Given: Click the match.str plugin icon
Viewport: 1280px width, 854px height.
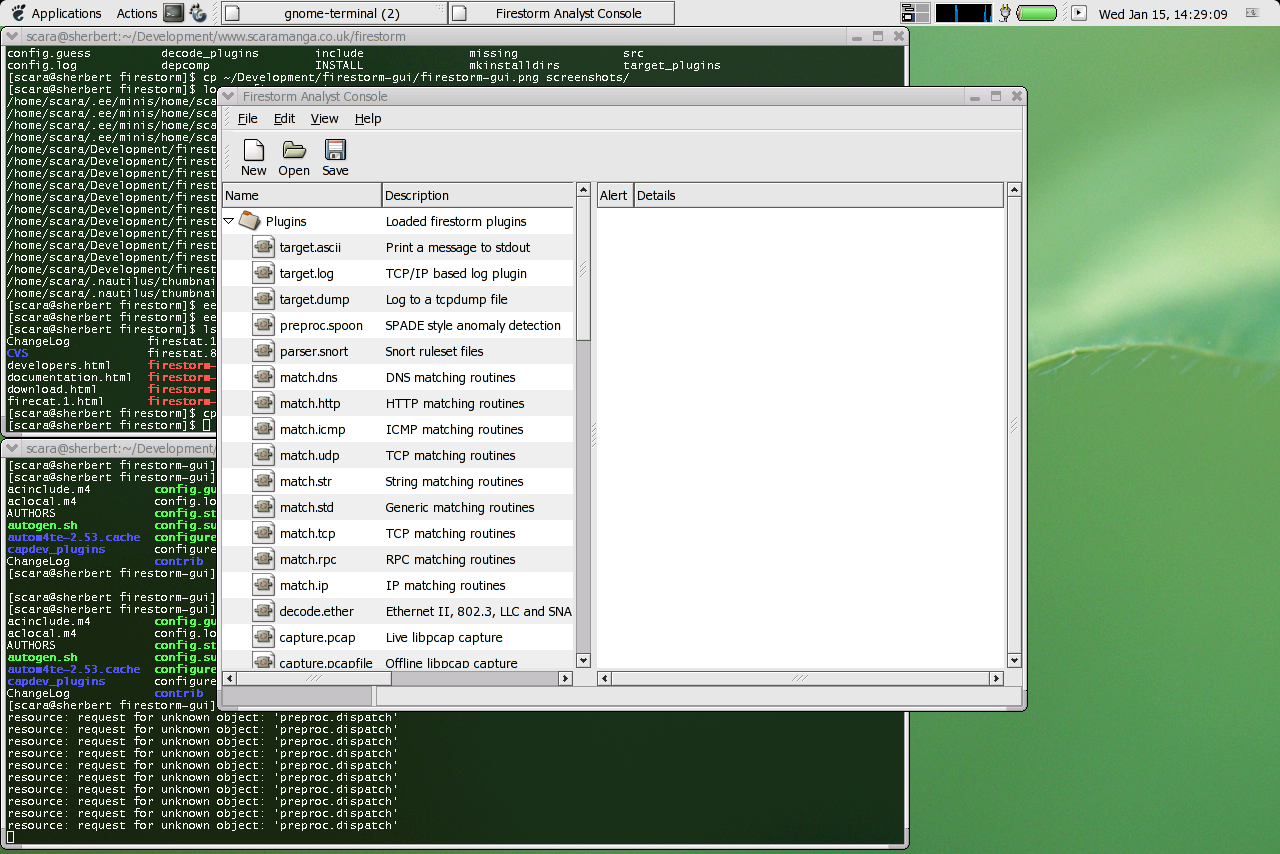Looking at the screenshot, I should click(x=264, y=481).
